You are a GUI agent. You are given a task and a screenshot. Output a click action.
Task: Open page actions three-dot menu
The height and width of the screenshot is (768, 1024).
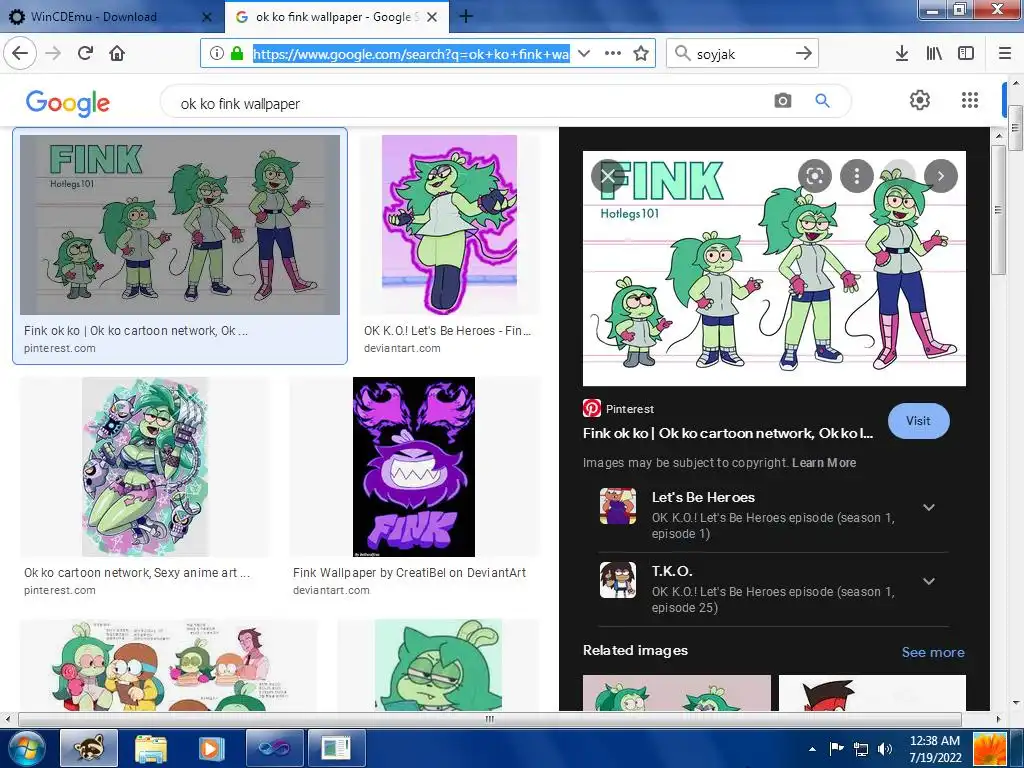613,53
